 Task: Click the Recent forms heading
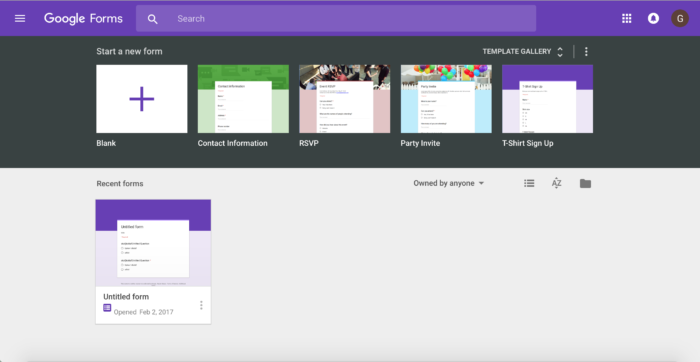pos(120,183)
